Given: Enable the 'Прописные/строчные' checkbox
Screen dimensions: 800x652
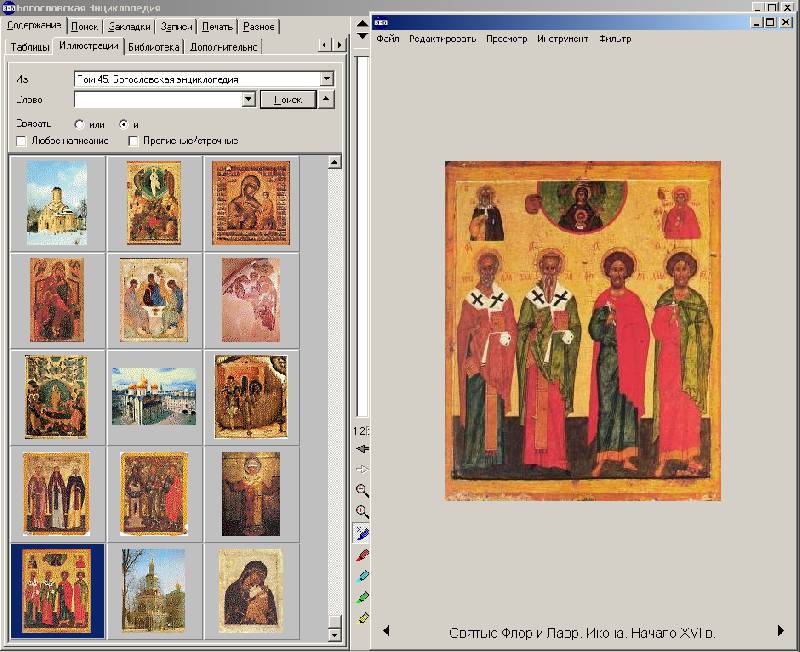Looking at the screenshot, I should (x=133, y=141).
